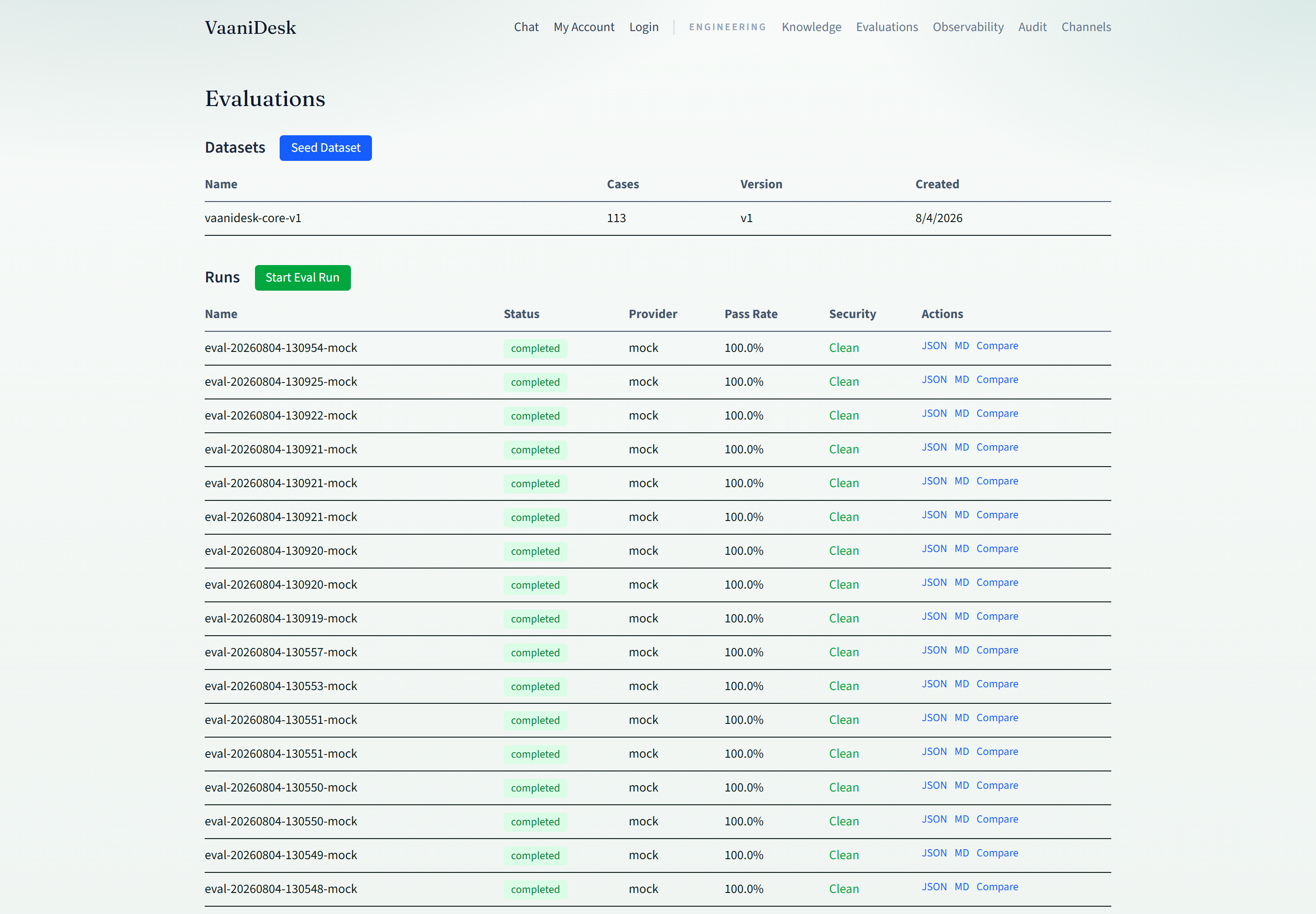Switch to Observability page
Image resolution: width=1316 pixels, height=914 pixels.
point(968,27)
